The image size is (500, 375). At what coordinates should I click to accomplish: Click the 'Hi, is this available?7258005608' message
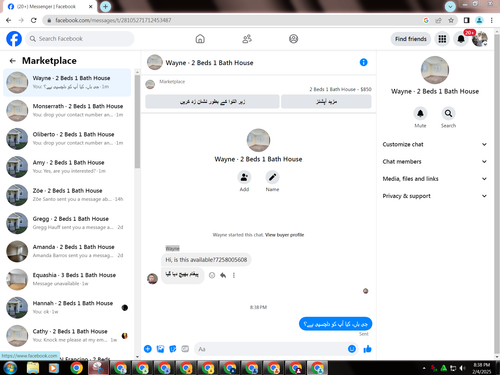pos(206,260)
